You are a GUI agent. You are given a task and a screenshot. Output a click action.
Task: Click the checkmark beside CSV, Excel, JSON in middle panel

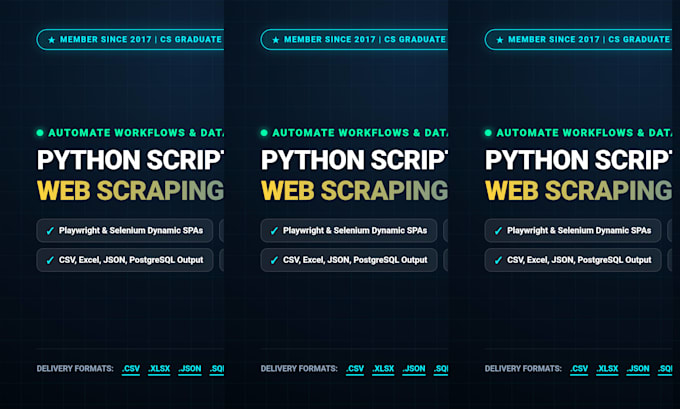[275, 260]
